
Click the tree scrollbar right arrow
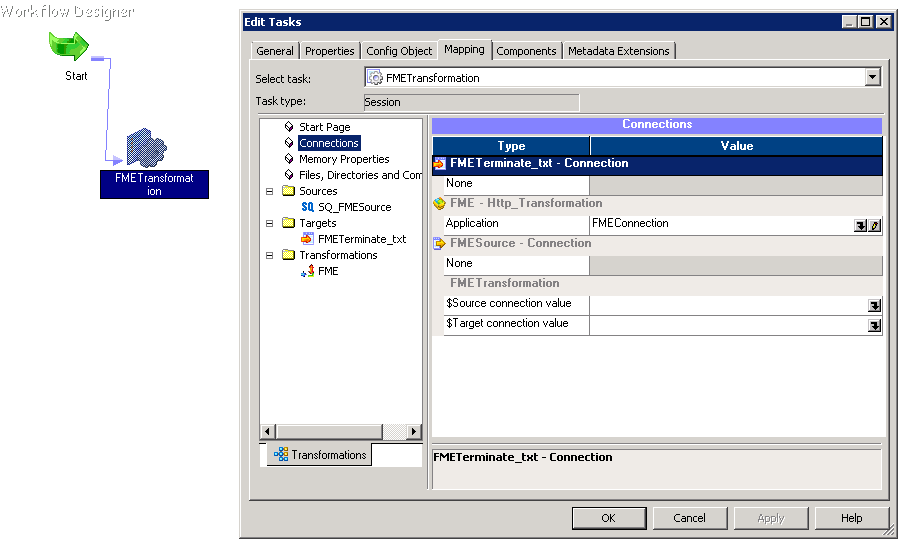(x=414, y=431)
